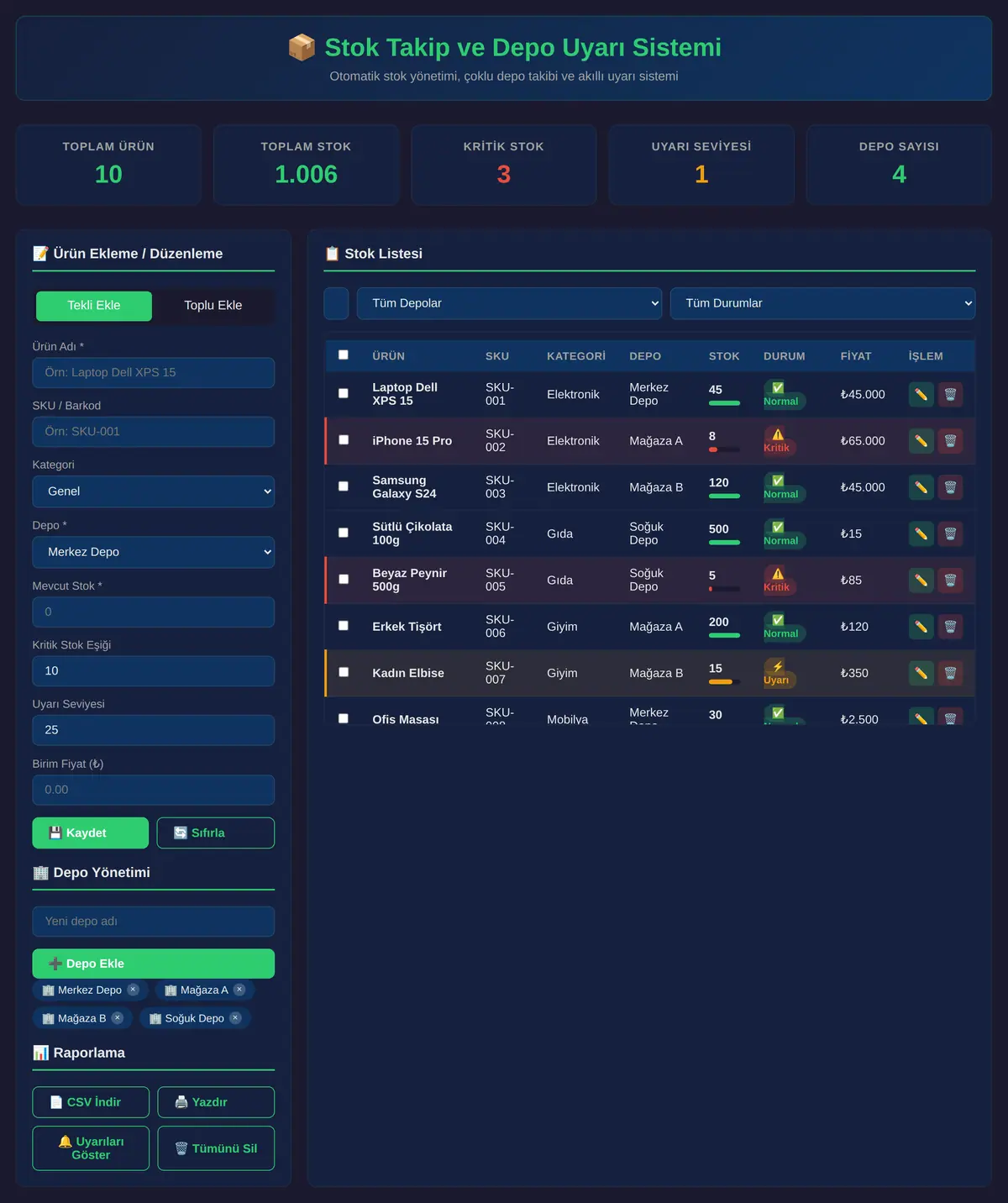1008x1203 pixels.
Task: Edit the Erkek Tişört row
Action: (x=921, y=627)
